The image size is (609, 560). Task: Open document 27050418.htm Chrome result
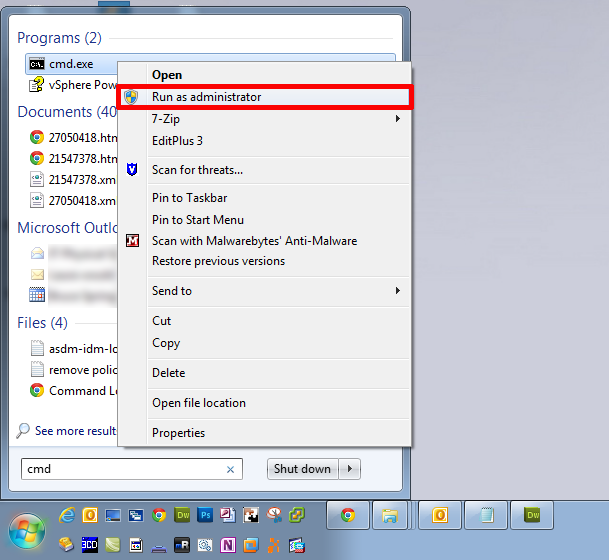click(73, 137)
